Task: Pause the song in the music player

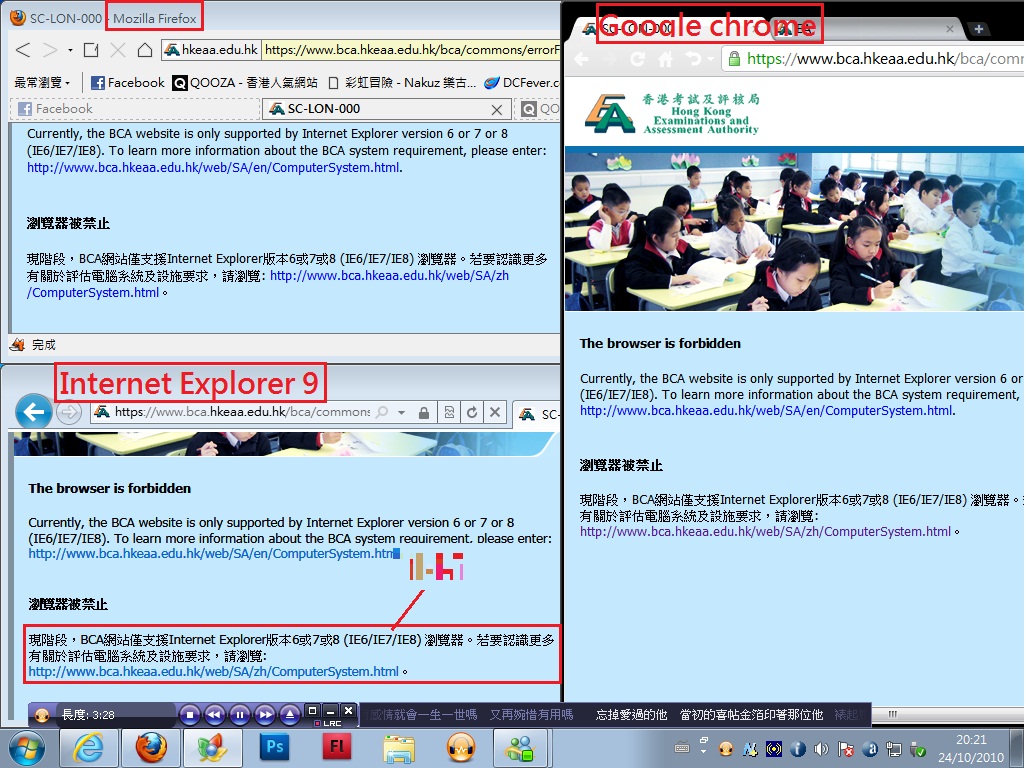Action: (x=239, y=715)
